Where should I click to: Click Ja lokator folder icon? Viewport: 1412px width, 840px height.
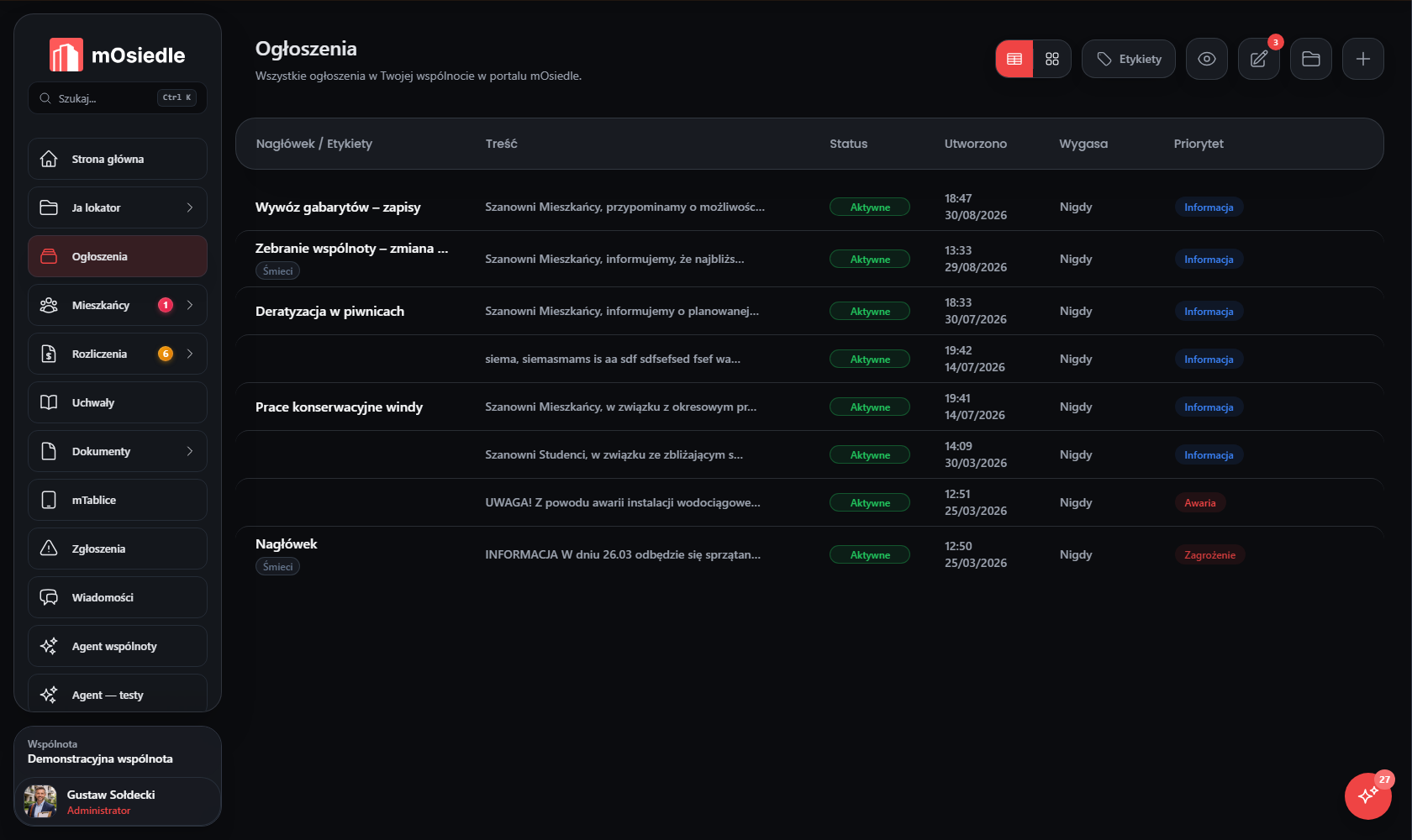(x=49, y=207)
